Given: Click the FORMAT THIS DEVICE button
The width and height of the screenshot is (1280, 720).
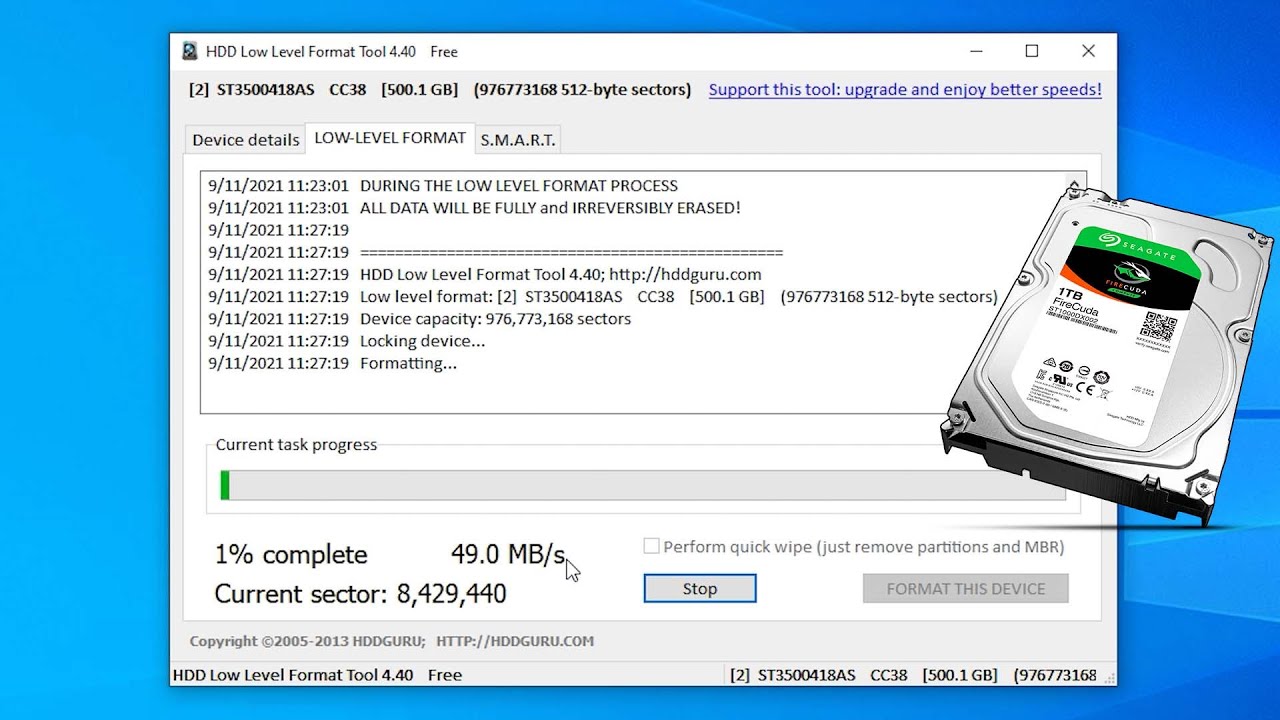Looking at the screenshot, I should [966, 589].
